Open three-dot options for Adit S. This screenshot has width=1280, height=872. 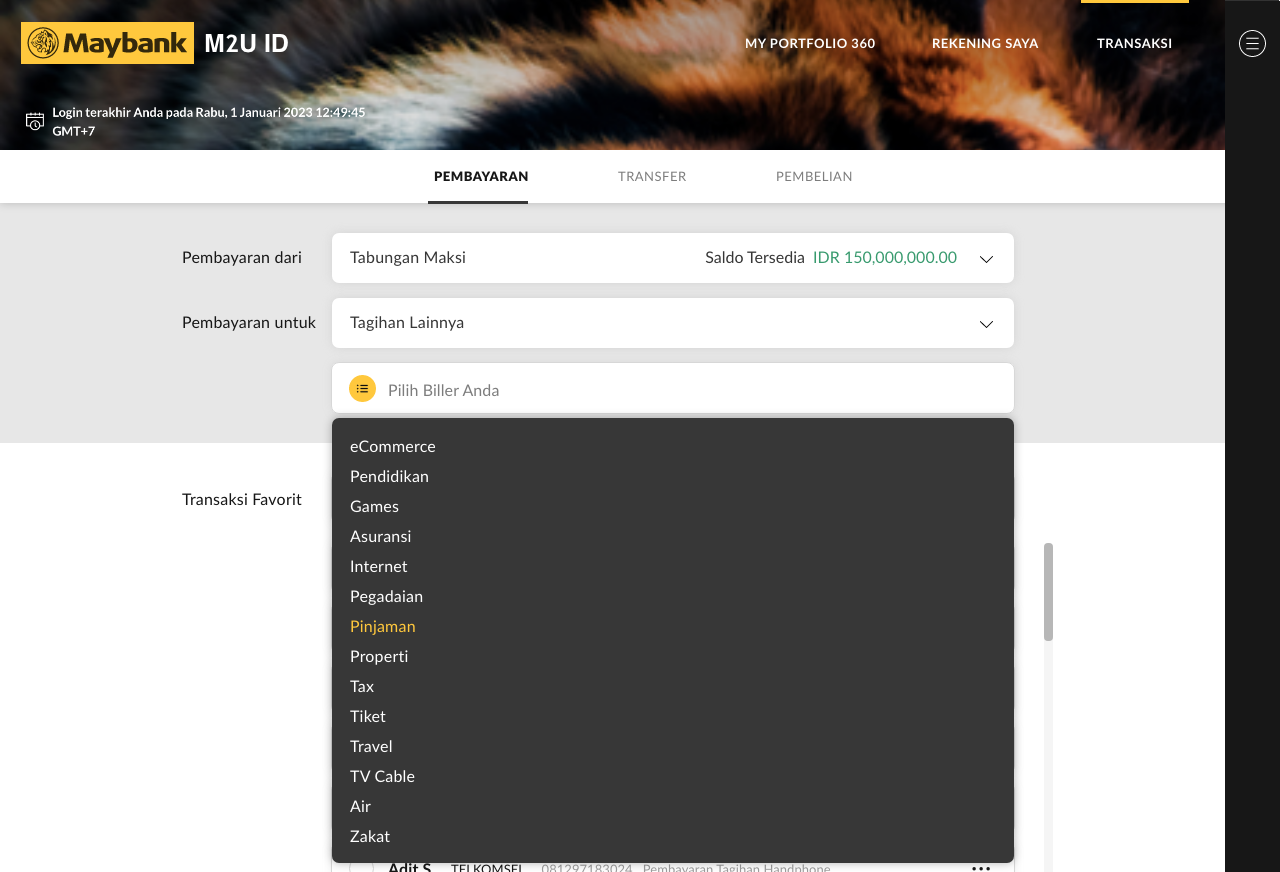click(x=981, y=867)
